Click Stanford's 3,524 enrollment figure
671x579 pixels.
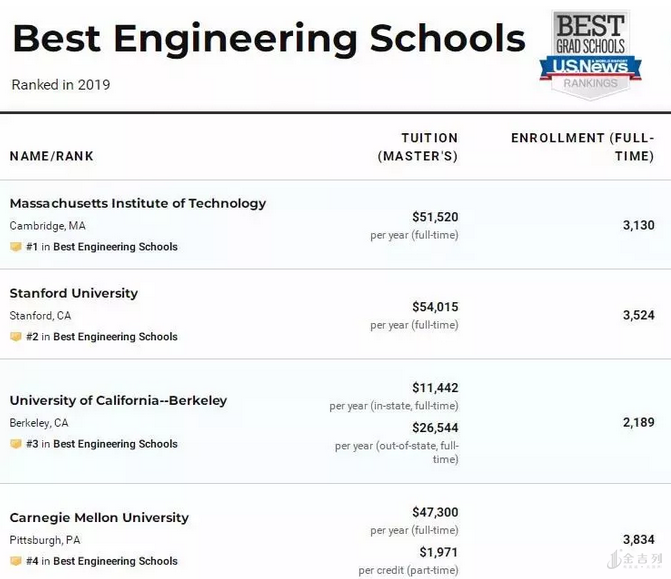point(638,315)
